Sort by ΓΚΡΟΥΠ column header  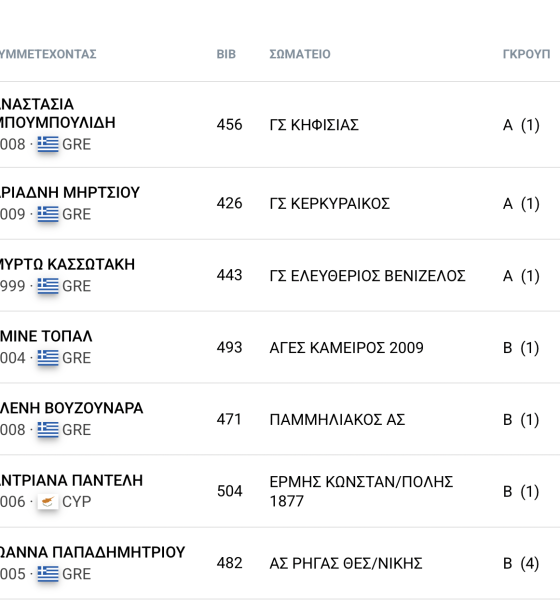point(526,54)
